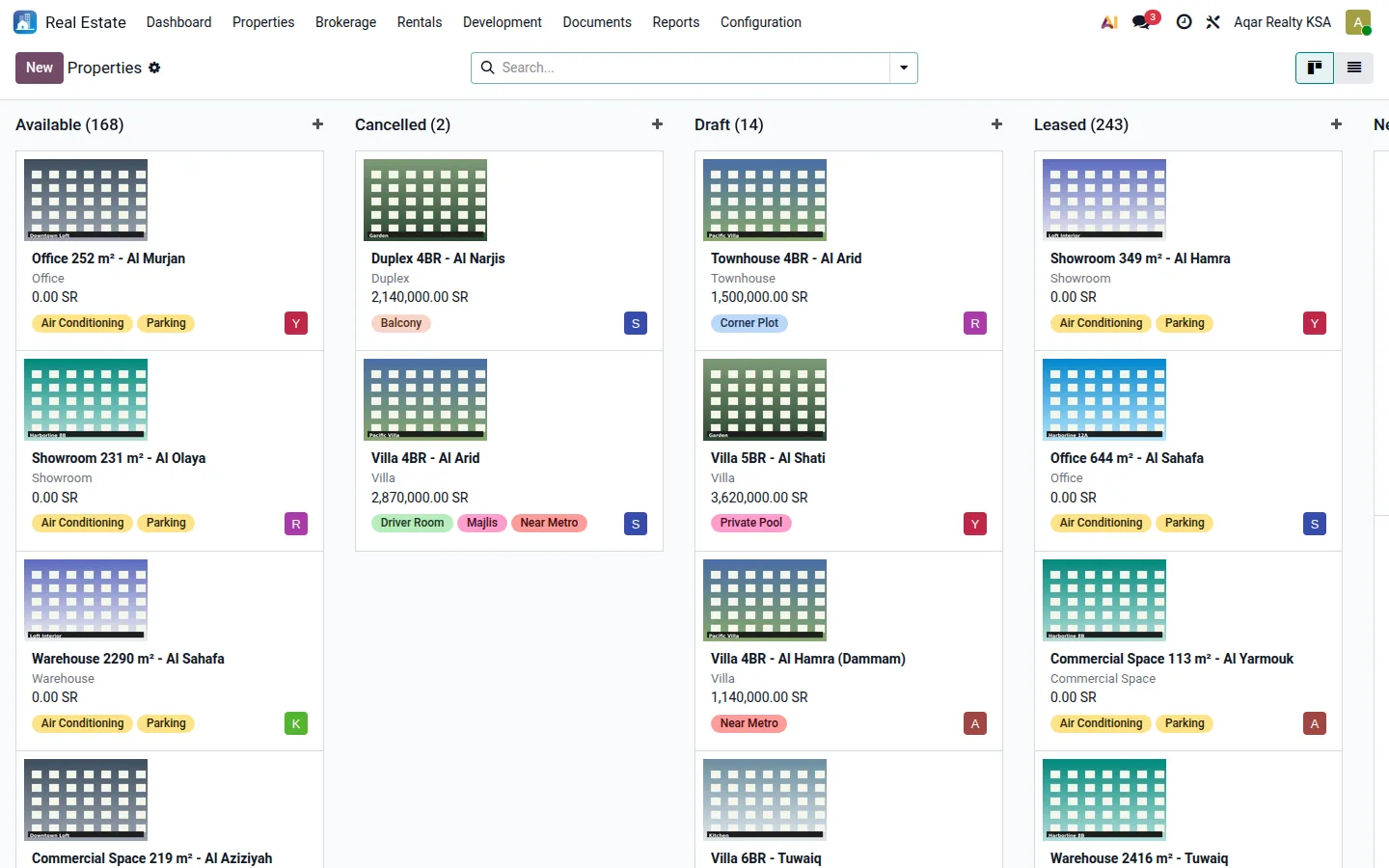Open the Development menu
1389x868 pixels.
[x=503, y=22]
